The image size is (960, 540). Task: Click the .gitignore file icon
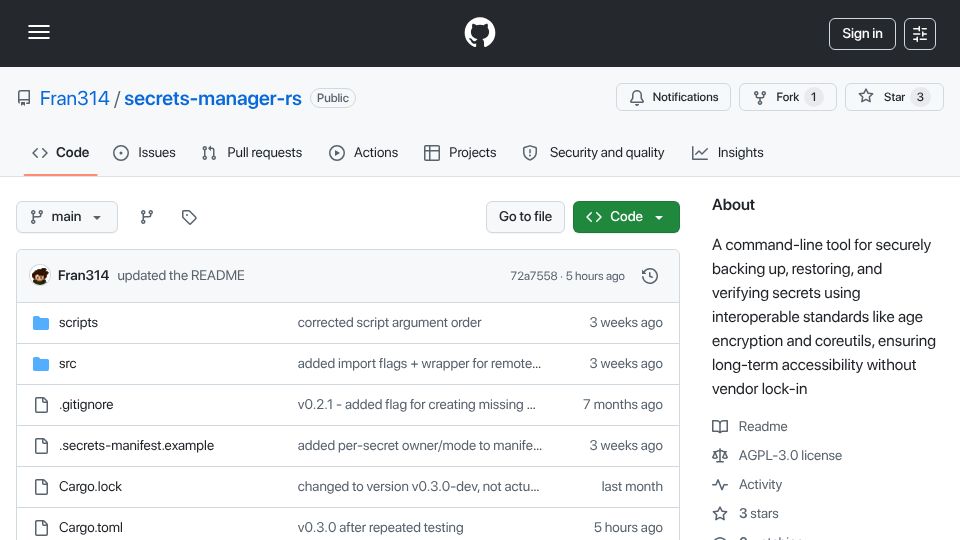[41, 405]
